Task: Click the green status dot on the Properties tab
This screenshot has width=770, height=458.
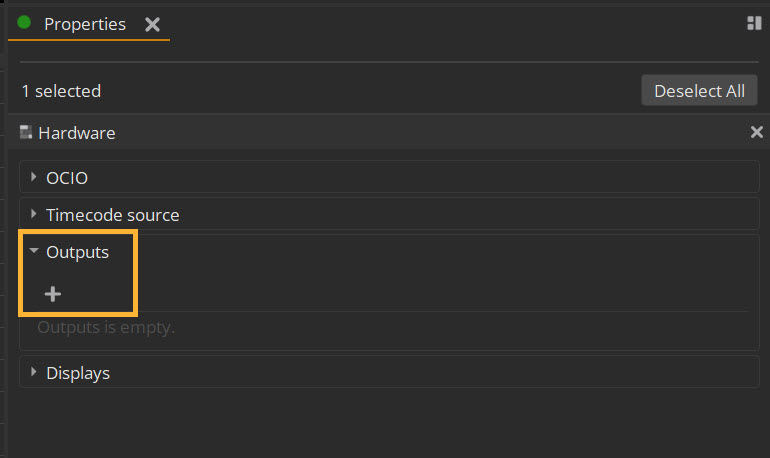Action: point(24,23)
